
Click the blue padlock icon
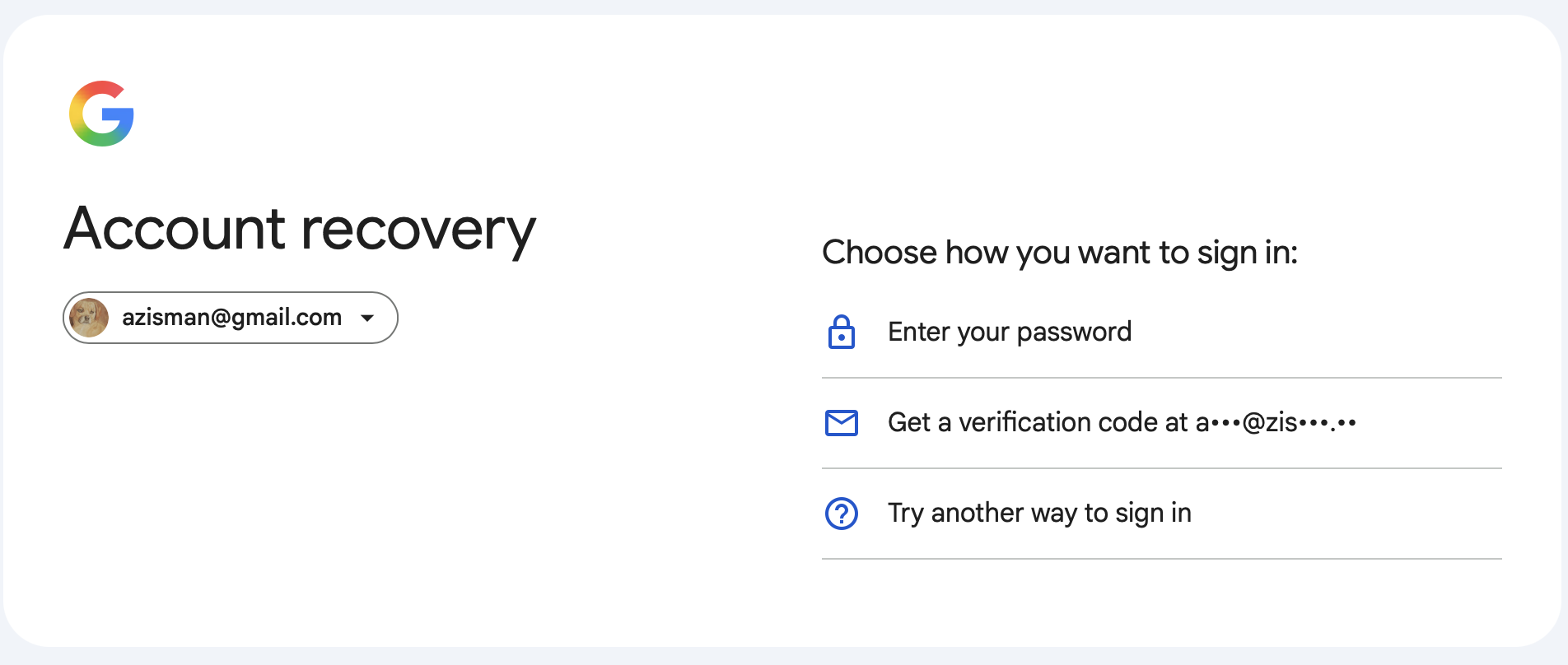(x=841, y=332)
